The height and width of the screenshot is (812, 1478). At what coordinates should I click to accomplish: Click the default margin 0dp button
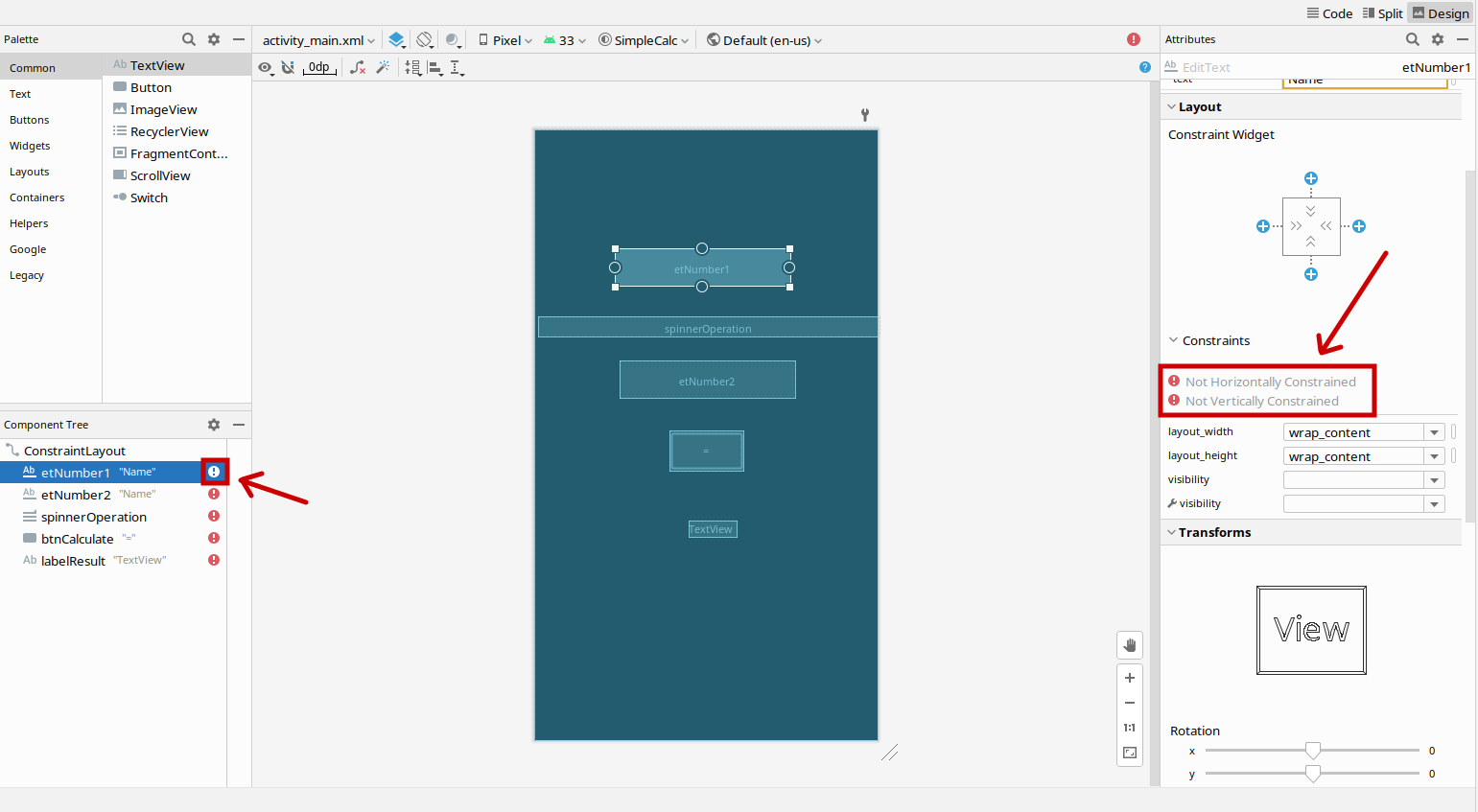tap(319, 67)
